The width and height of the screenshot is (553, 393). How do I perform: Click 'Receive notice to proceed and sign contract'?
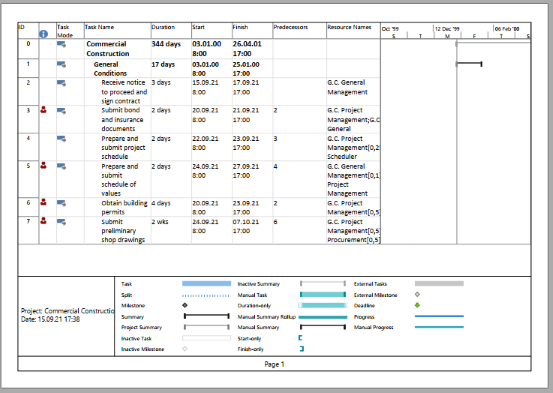(124, 92)
